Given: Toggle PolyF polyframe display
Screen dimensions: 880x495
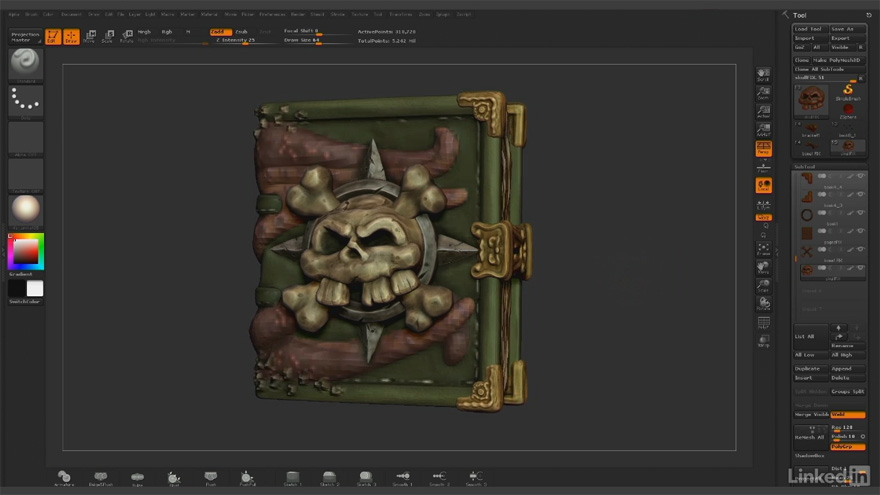Looking at the screenshot, I should pyautogui.click(x=763, y=323).
